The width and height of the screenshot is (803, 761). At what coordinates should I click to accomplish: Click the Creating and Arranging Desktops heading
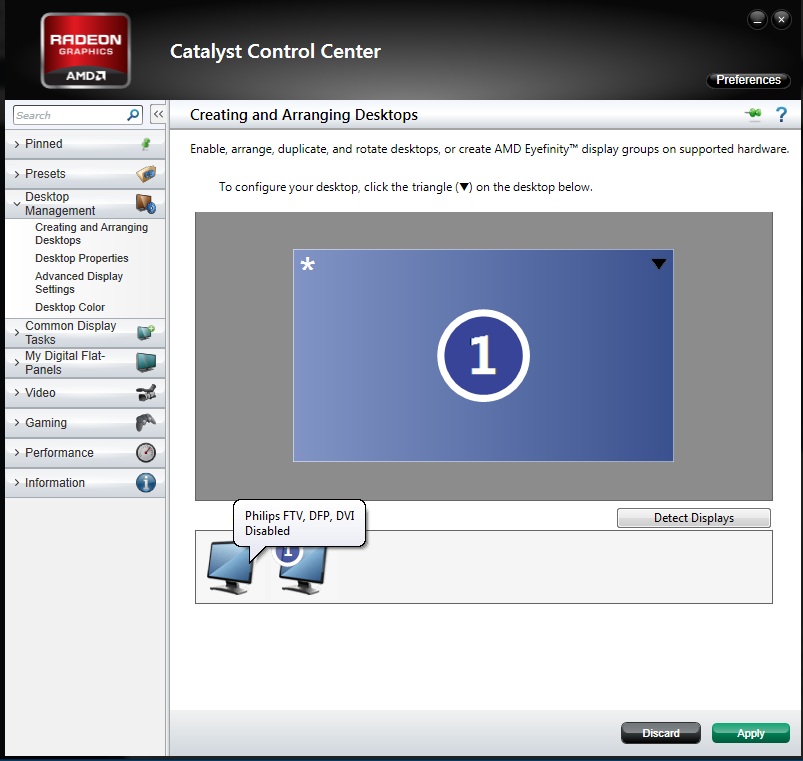click(304, 115)
